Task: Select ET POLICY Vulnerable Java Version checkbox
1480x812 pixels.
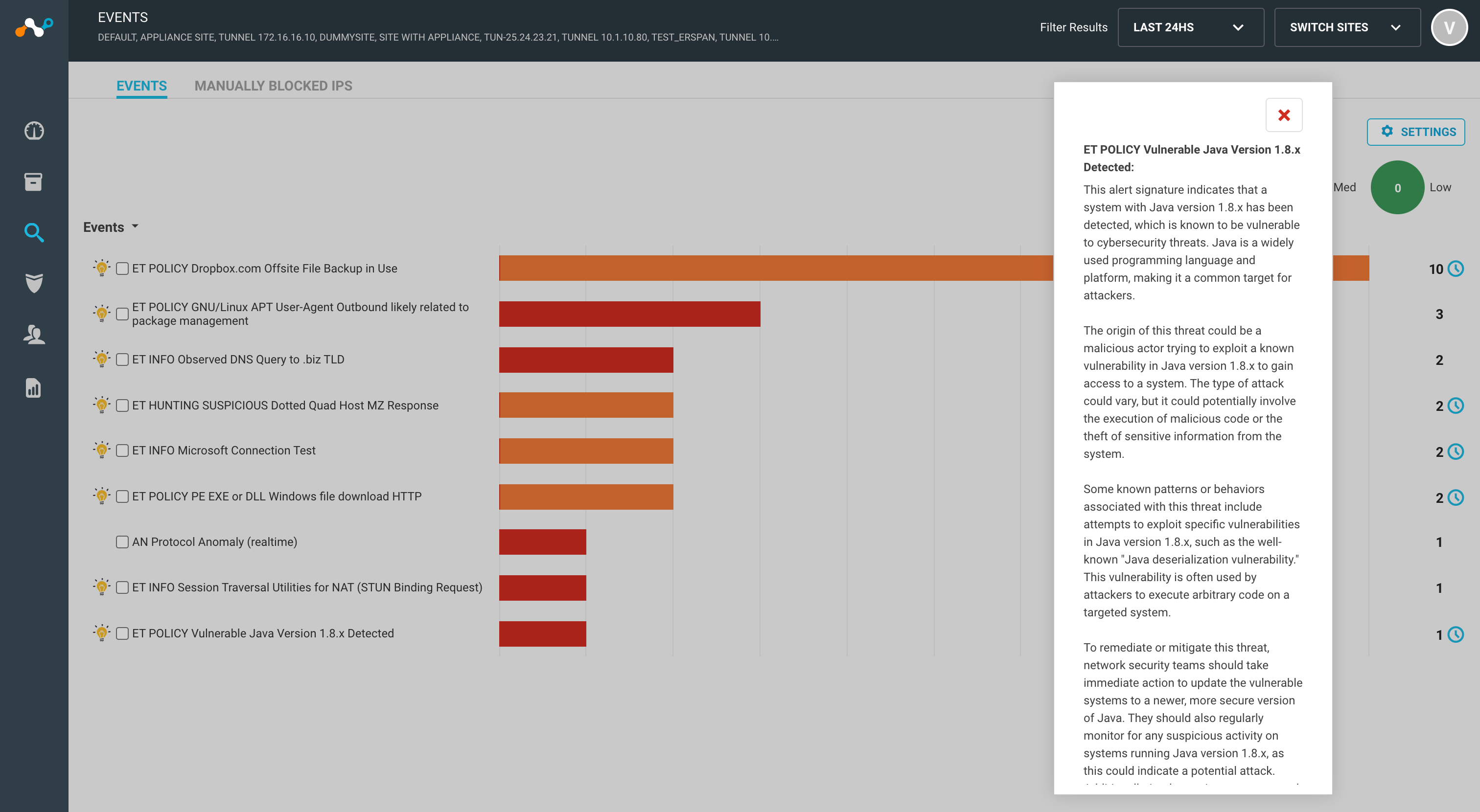Action: click(x=122, y=633)
